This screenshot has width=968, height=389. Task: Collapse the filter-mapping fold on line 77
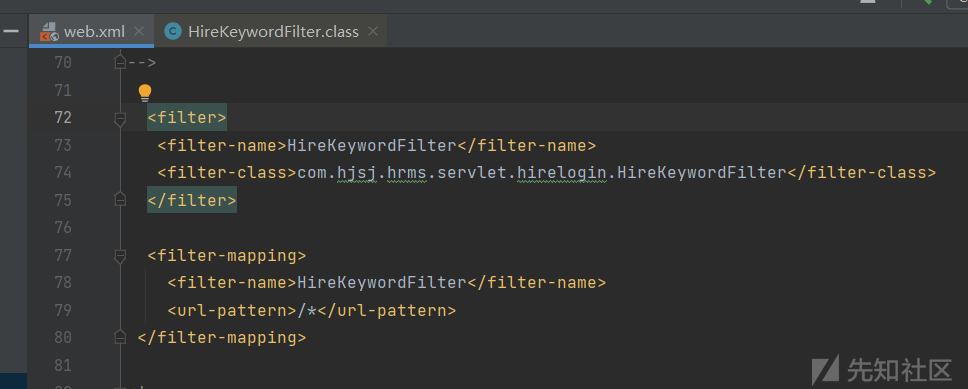click(x=120, y=256)
